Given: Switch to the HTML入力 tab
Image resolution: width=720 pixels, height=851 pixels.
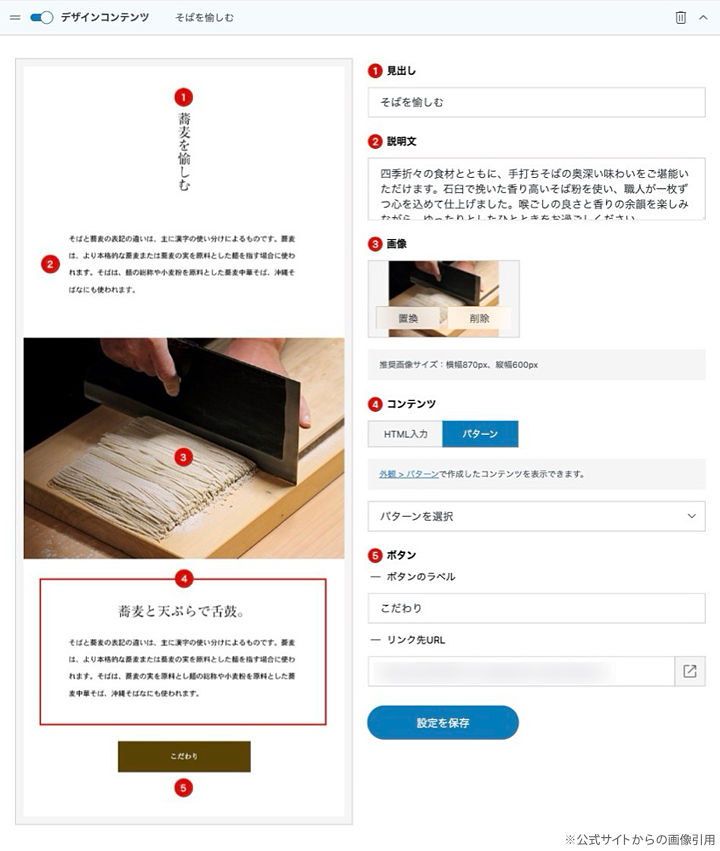Looking at the screenshot, I should (405, 434).
